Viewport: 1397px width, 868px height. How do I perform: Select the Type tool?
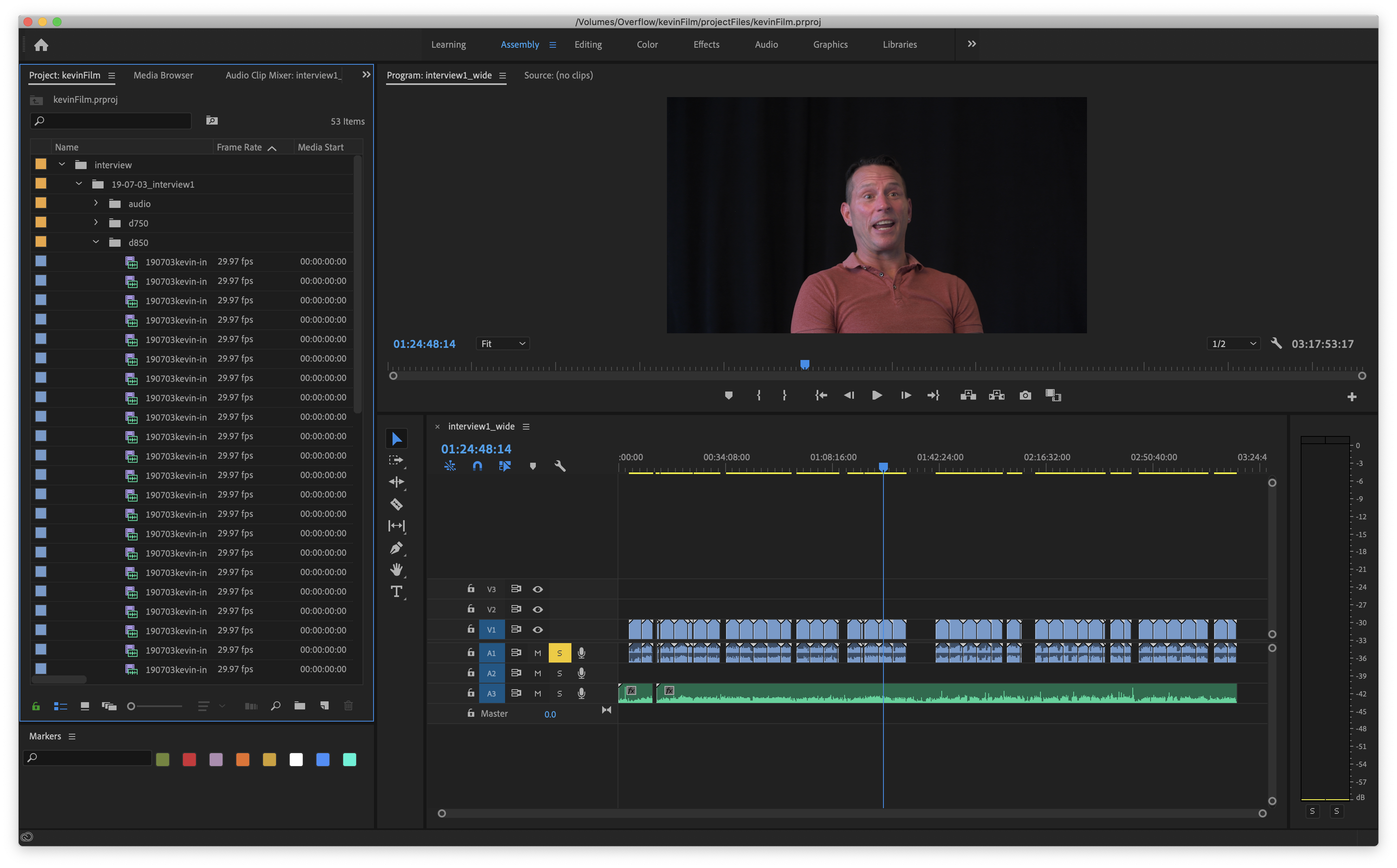(x=396, y=591)
